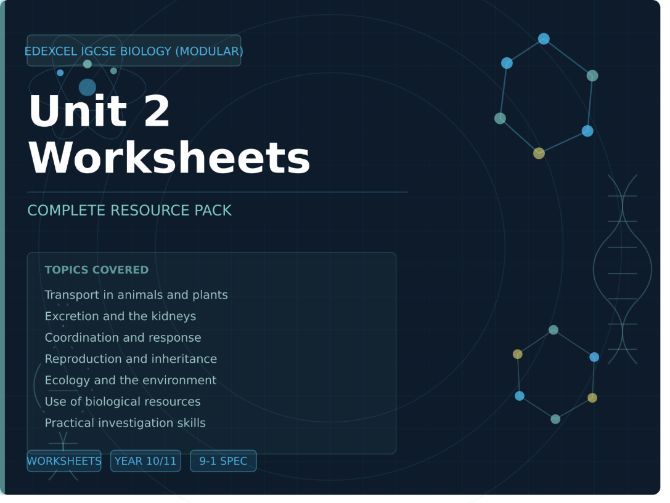This screenshot has width=670, height=503.
Task: Select 'Practical investigation skills' topic
Action: 125,423
